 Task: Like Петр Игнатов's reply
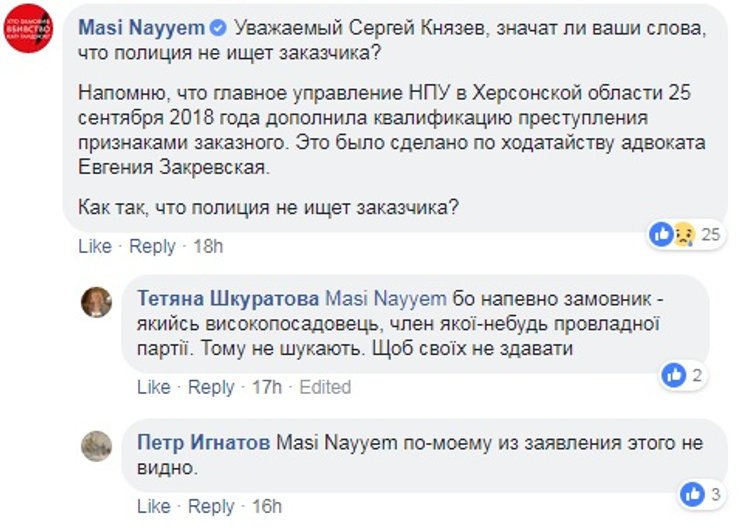click(153, 506)
